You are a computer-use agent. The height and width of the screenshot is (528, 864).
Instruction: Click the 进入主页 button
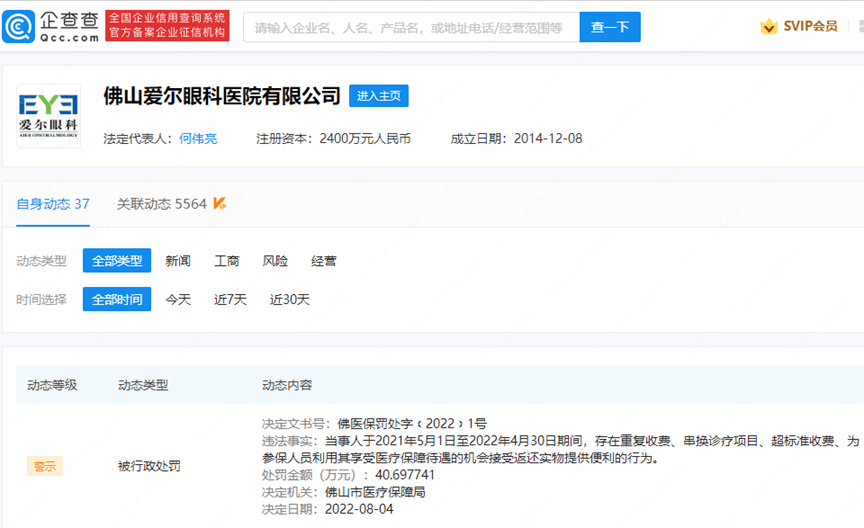coord(379,96)
